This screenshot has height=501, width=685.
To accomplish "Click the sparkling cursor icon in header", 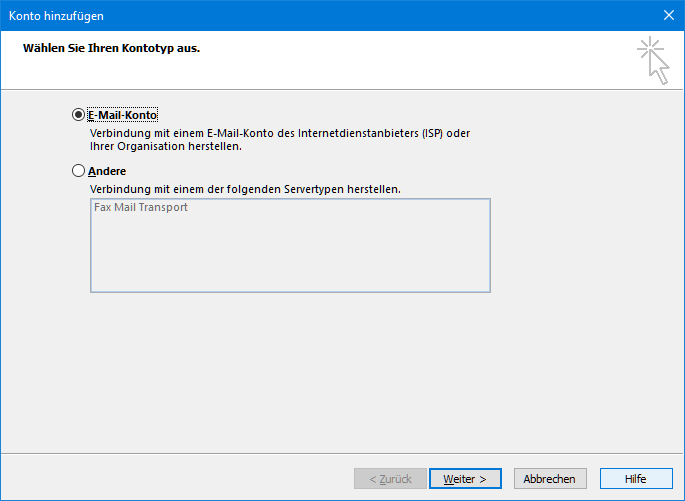I will pos(652,60).
